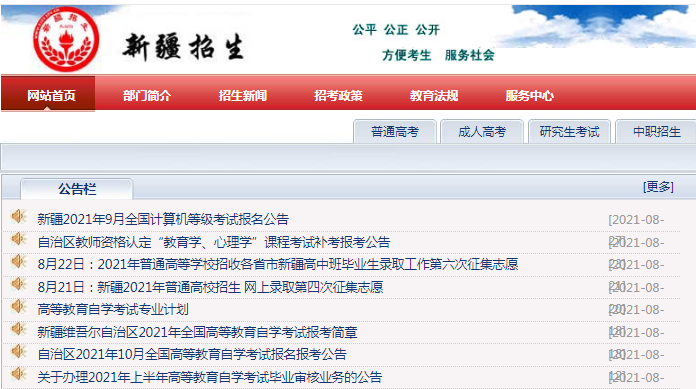696x389 pixels.
Task: Open 自治区教师资格认定课程考试补考报考公告
Action: point(214,242)
